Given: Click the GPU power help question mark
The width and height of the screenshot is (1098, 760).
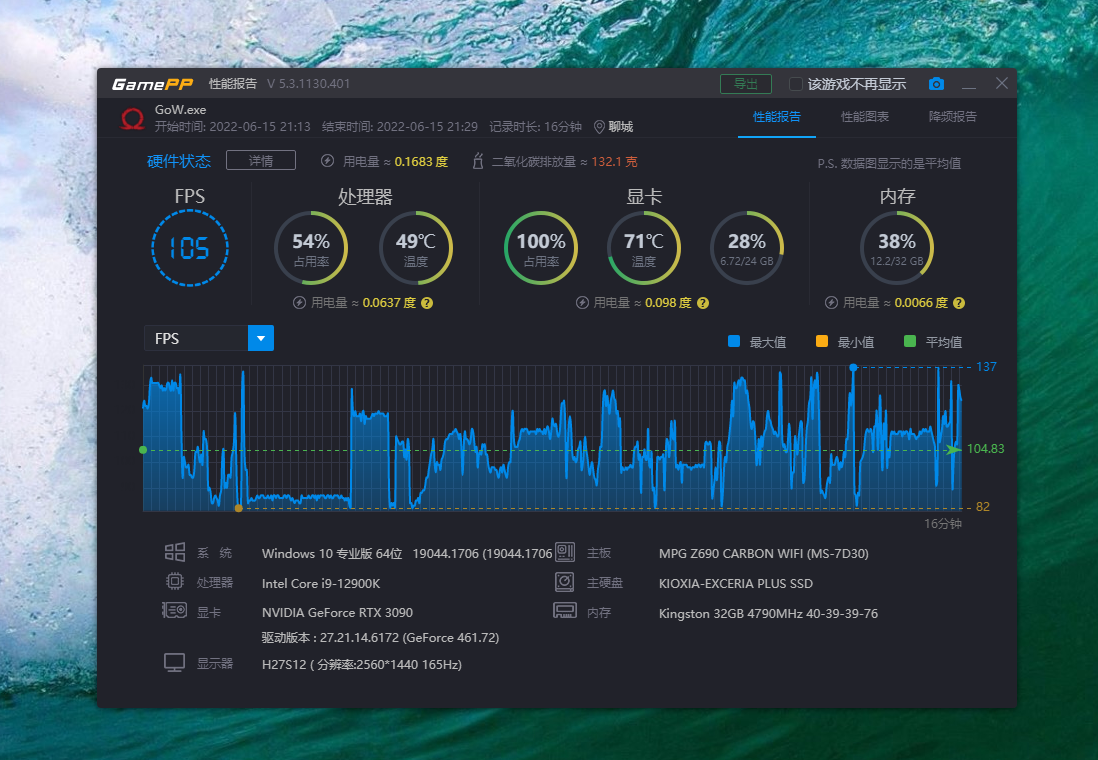Looking at the screenshot, I should point(702,303).
